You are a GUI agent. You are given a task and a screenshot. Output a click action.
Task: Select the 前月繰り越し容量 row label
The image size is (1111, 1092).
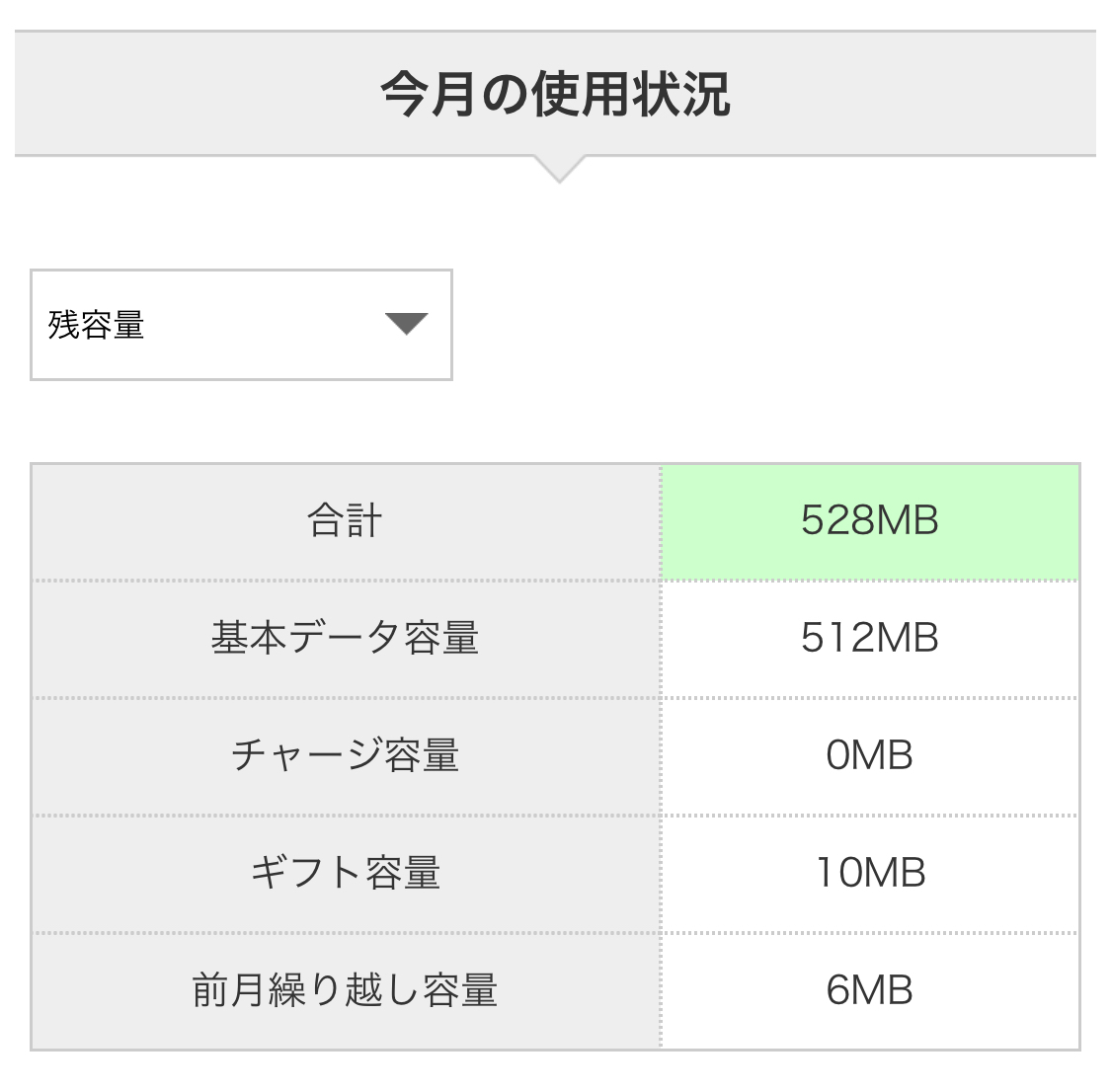[345, 990]
